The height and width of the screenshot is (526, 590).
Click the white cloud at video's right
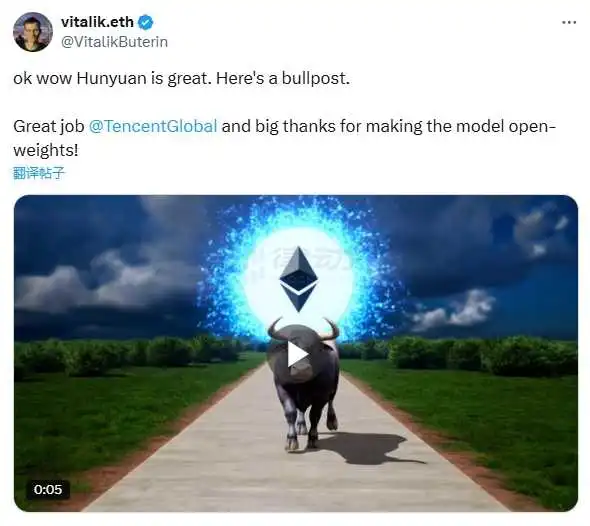point(453,310)
